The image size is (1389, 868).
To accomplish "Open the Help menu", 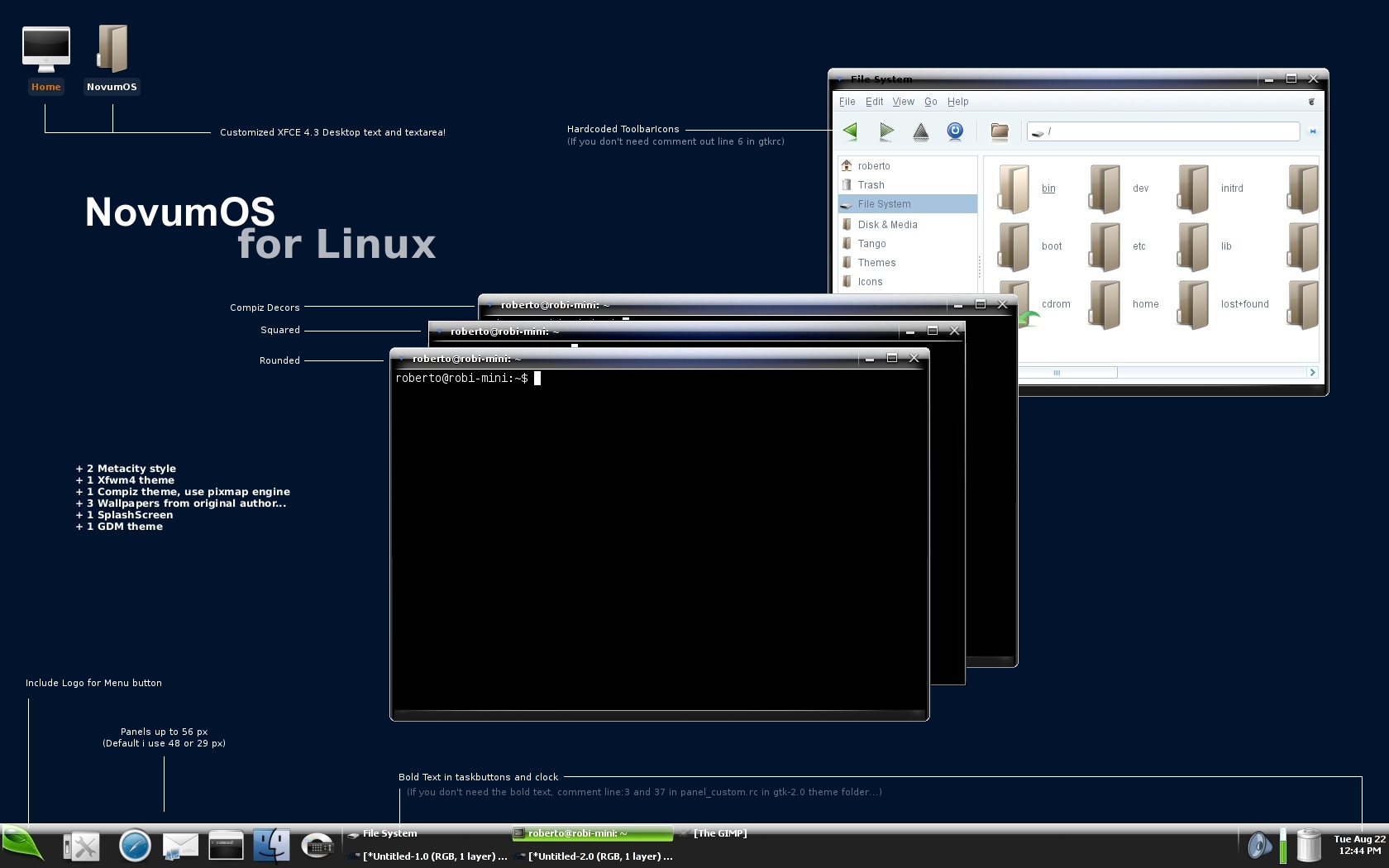I will pos(957,102).
